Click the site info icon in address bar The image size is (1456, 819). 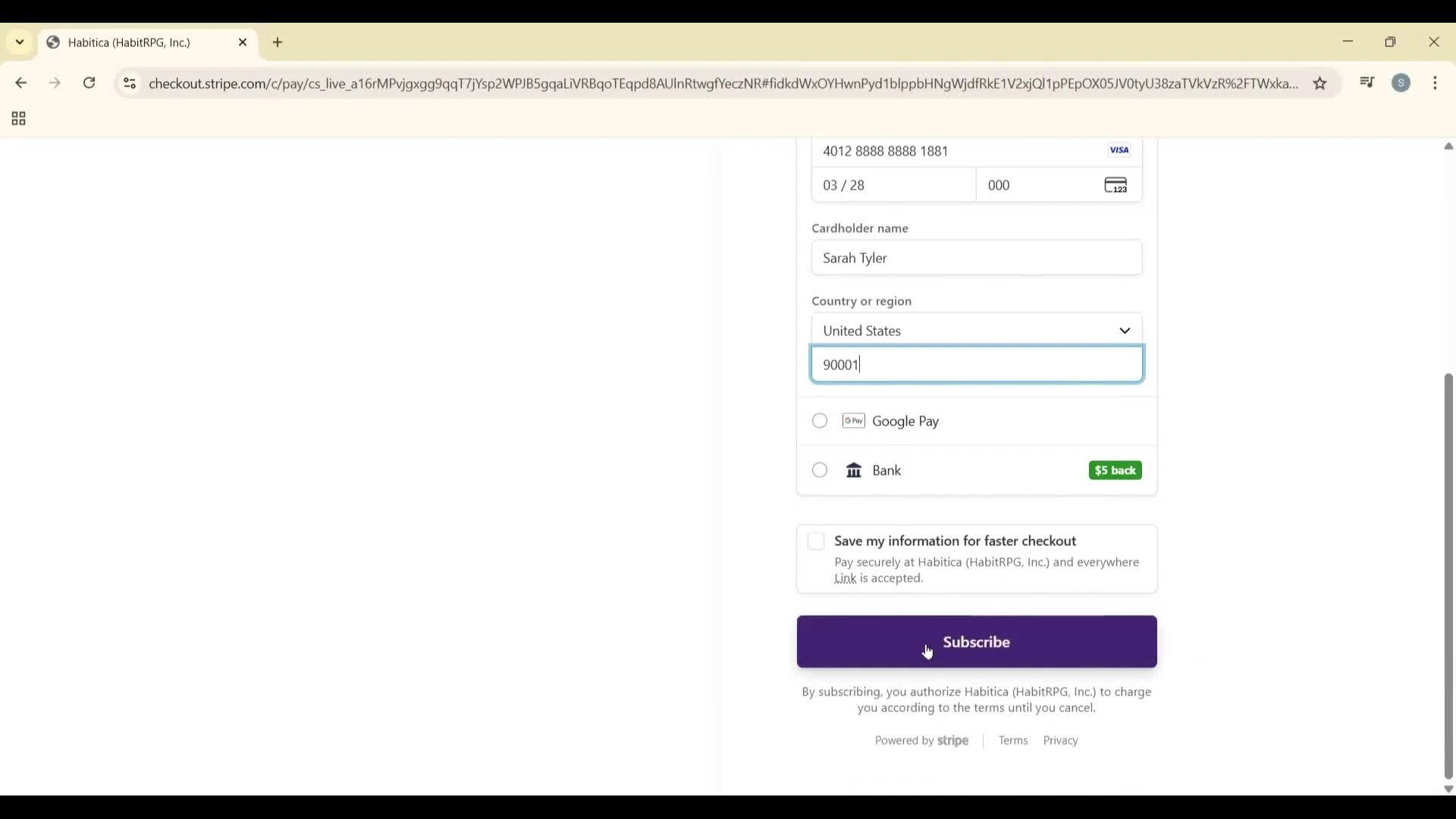[129, 83]
